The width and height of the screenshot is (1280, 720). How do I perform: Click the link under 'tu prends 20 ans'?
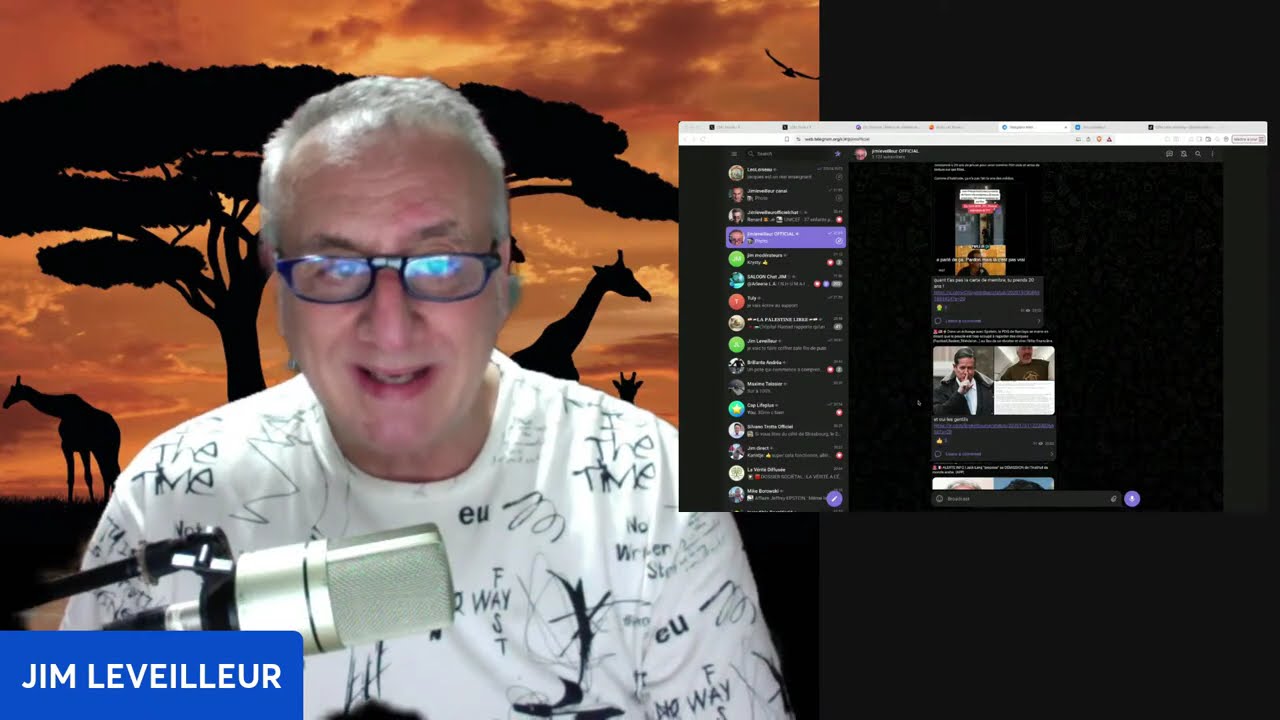click(988, 295)
